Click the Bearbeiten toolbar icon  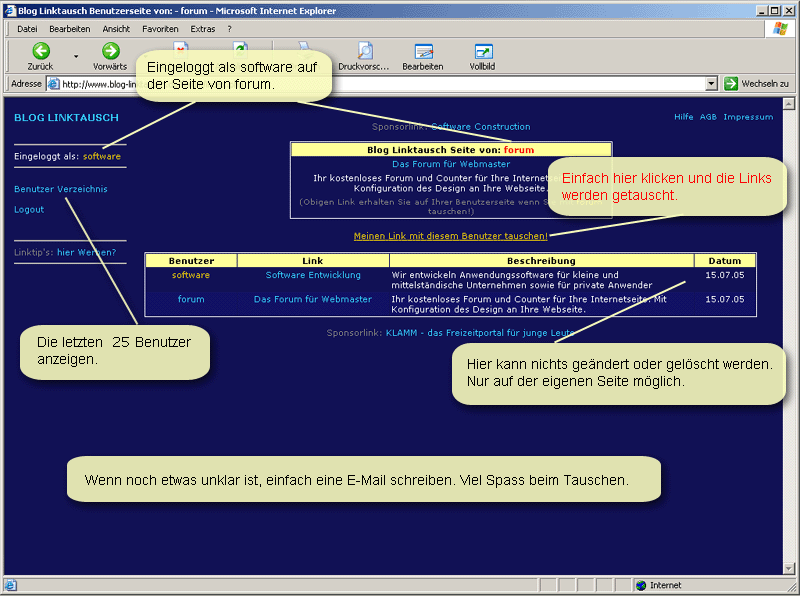click(x=423, y=51)
